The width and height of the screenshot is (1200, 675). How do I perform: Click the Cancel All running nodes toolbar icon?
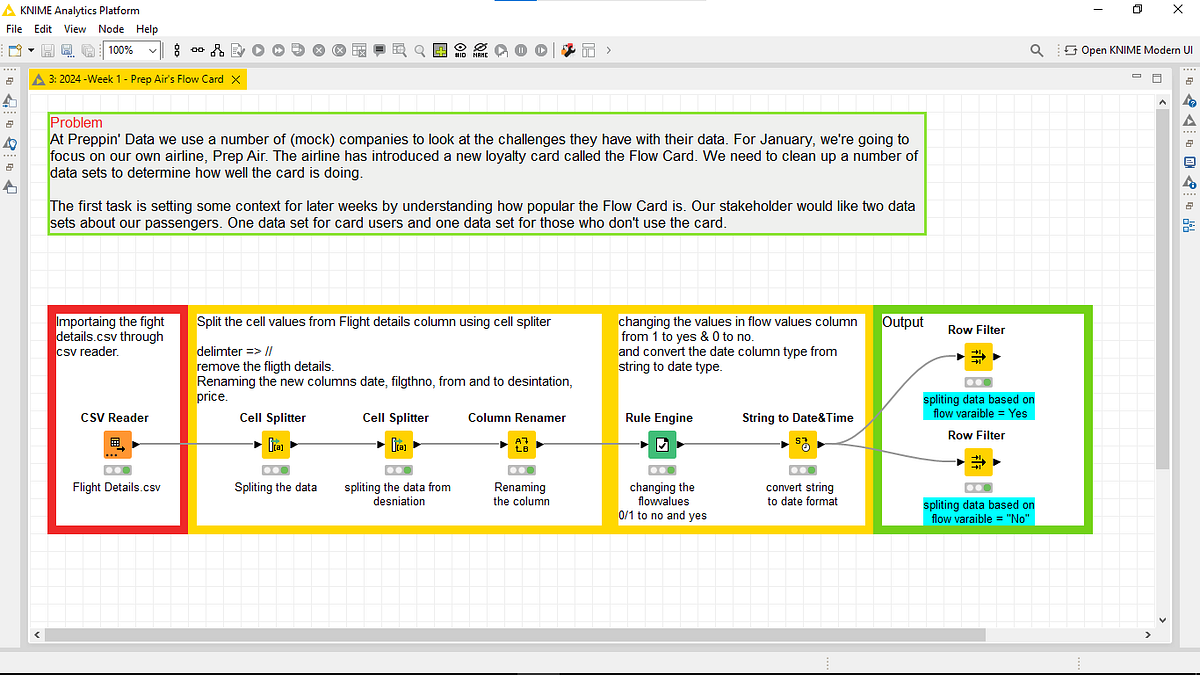click(x=339, y=50)
